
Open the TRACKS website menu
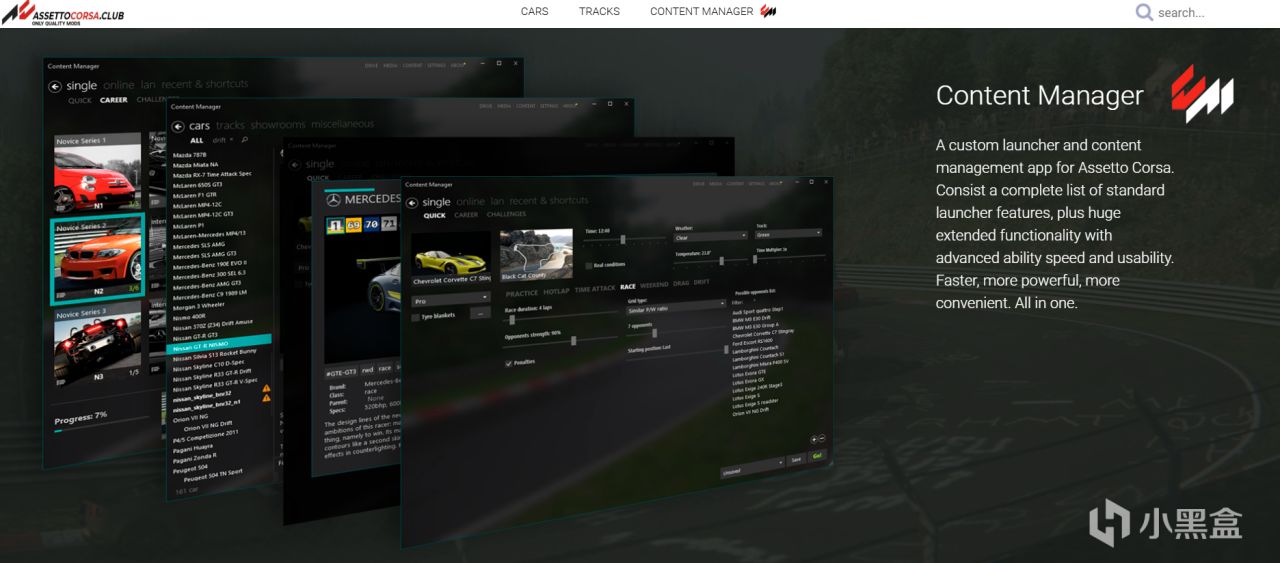599,11
